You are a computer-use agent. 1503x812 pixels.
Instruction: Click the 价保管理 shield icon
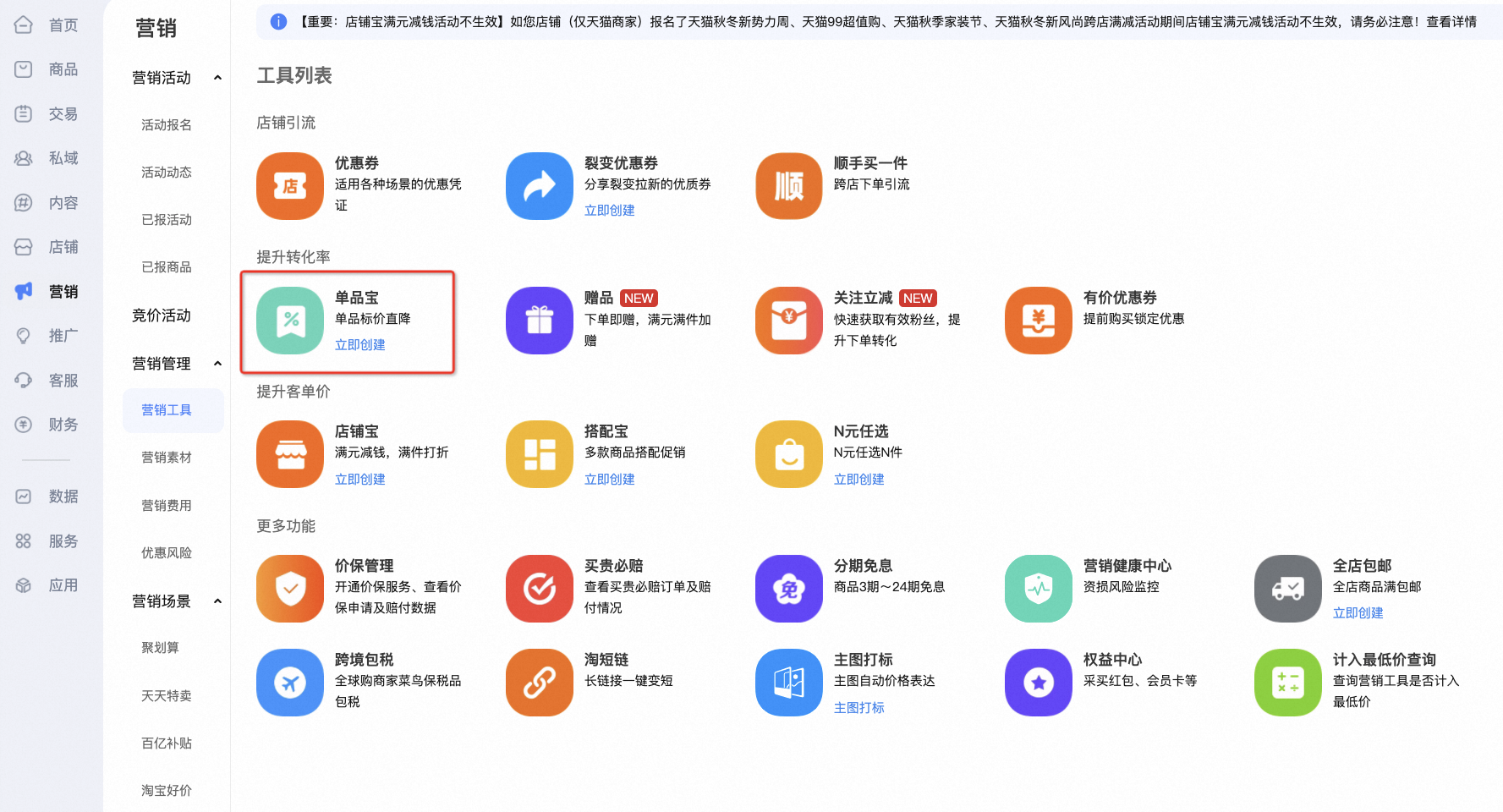[290, 589]
